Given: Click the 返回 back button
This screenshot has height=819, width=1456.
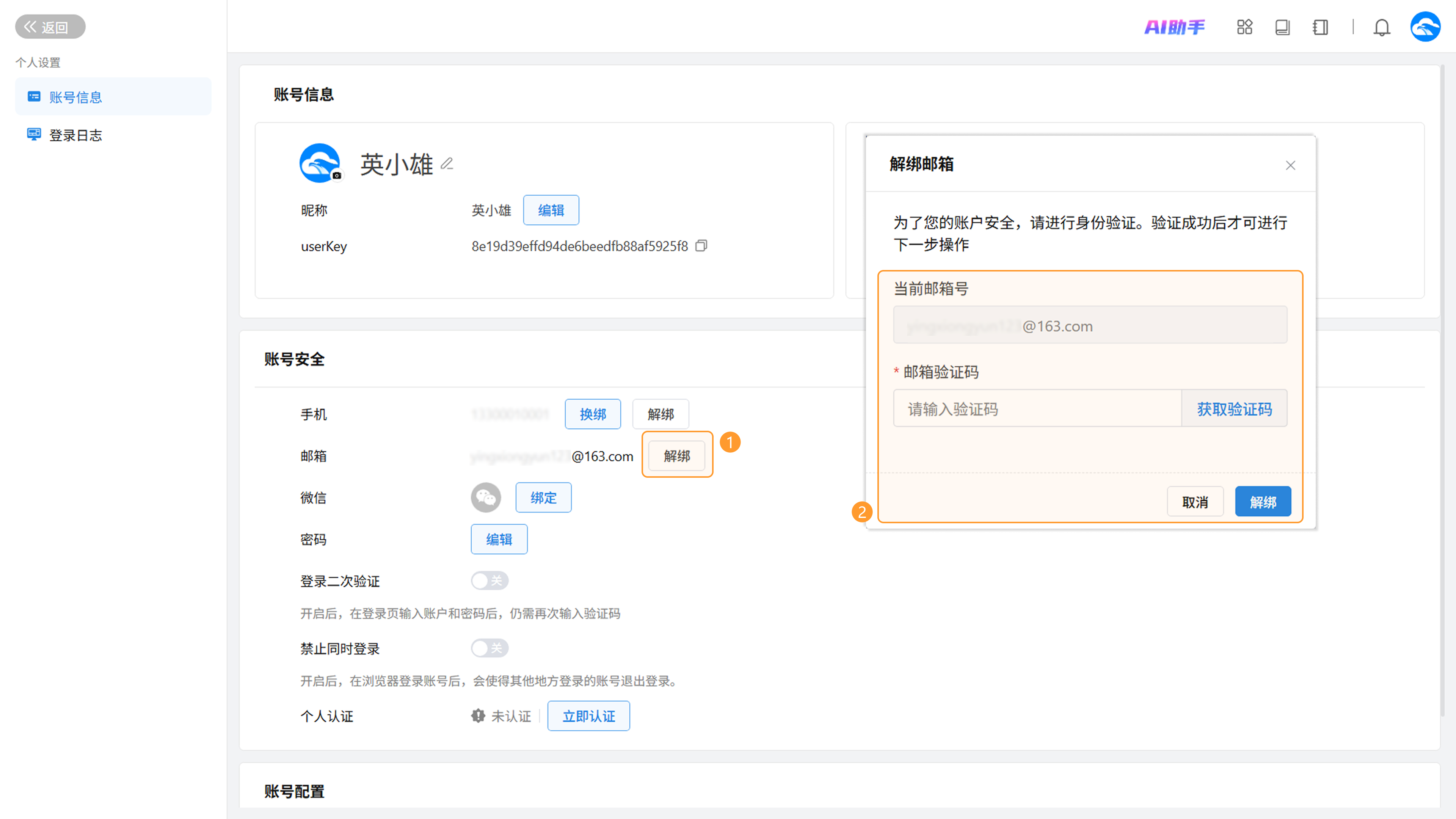Looking at the screenshot, I should (x=50, y=27).
